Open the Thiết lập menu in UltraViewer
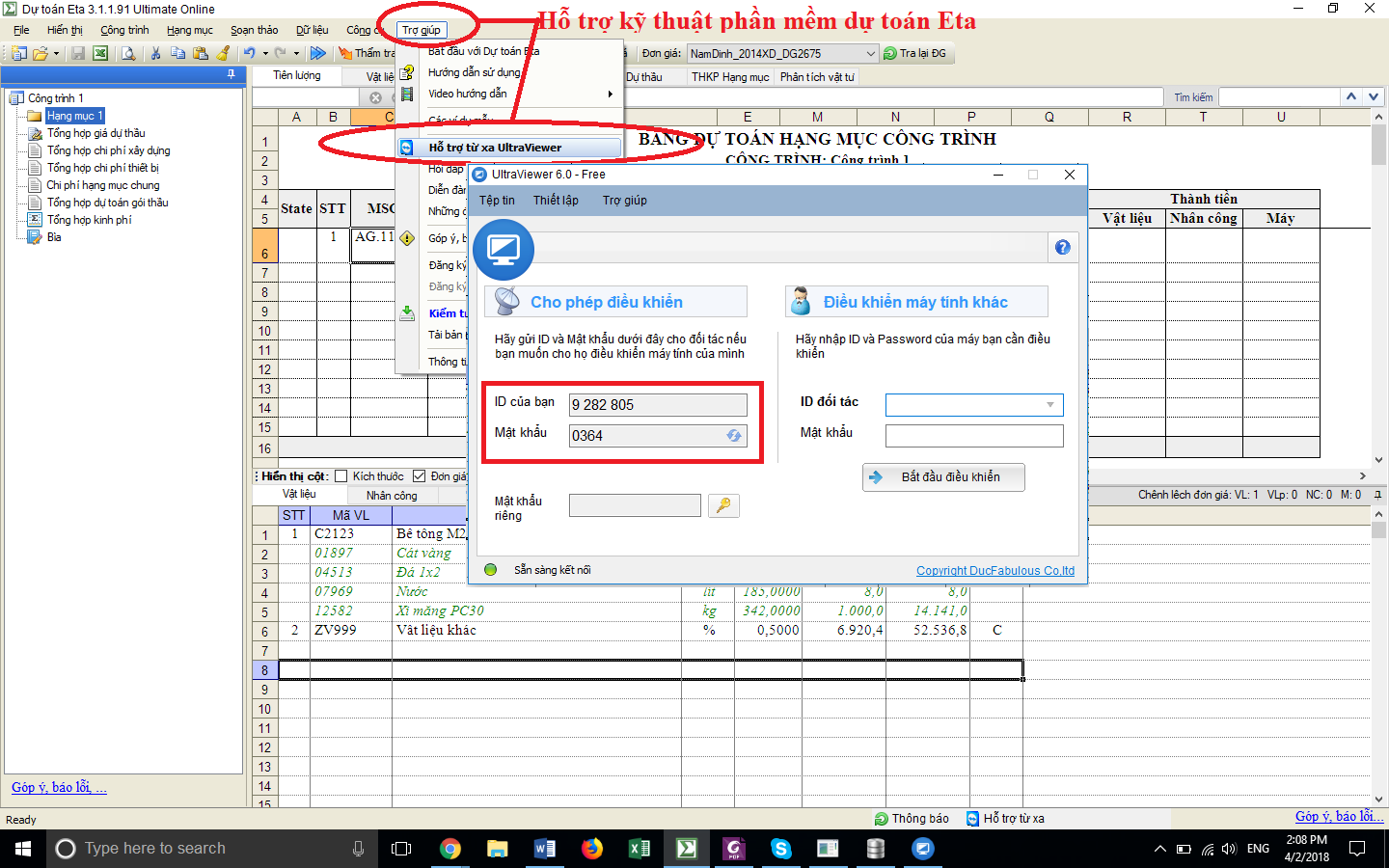 (556, 201)
